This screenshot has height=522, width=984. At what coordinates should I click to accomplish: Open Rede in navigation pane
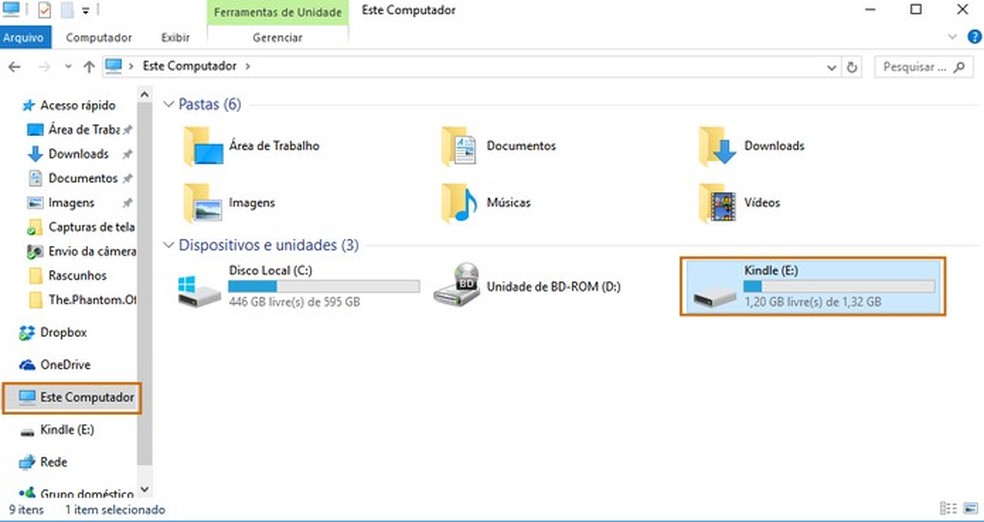43,462
